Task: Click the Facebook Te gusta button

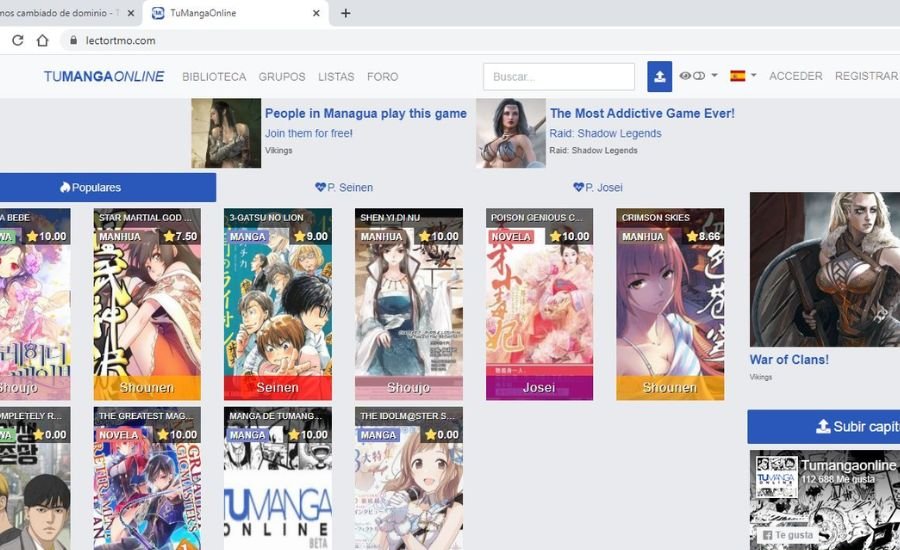Action: pyautogui.click(x=788, y=535)
